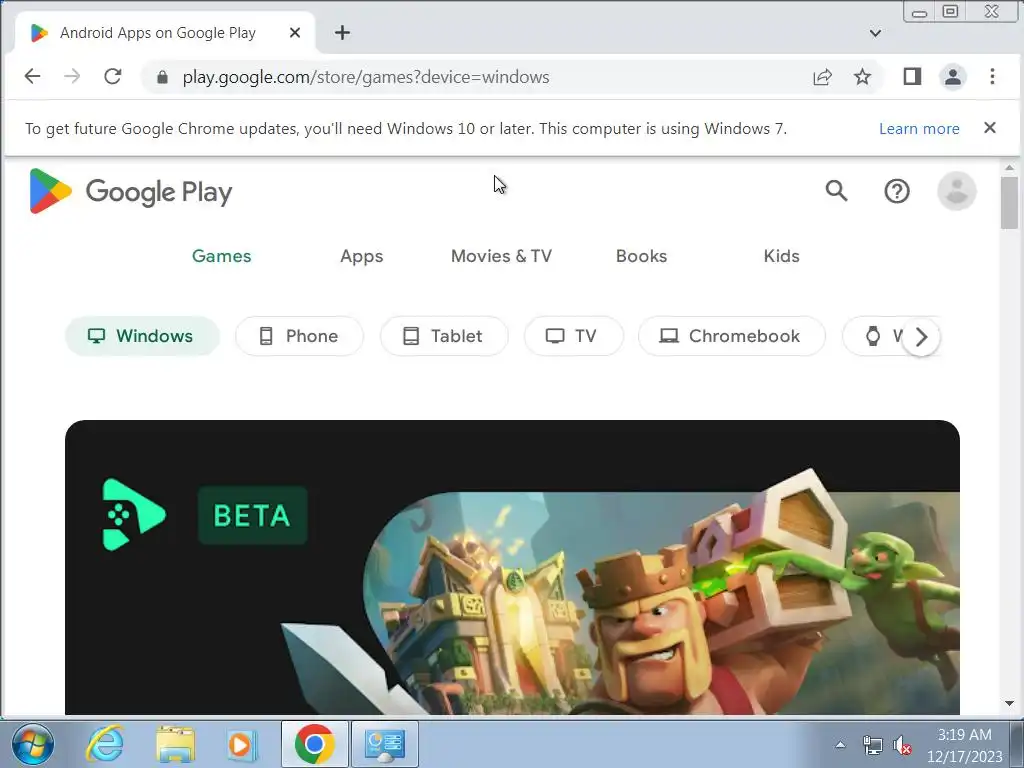1024x768 pixels.
Task: Select the TV device filter chip
Action: point(573,336)
